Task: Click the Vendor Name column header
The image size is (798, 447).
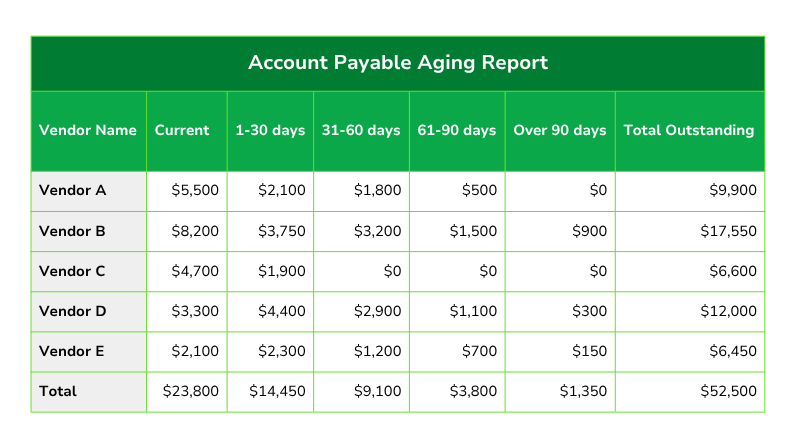Action: click(89, 131)
